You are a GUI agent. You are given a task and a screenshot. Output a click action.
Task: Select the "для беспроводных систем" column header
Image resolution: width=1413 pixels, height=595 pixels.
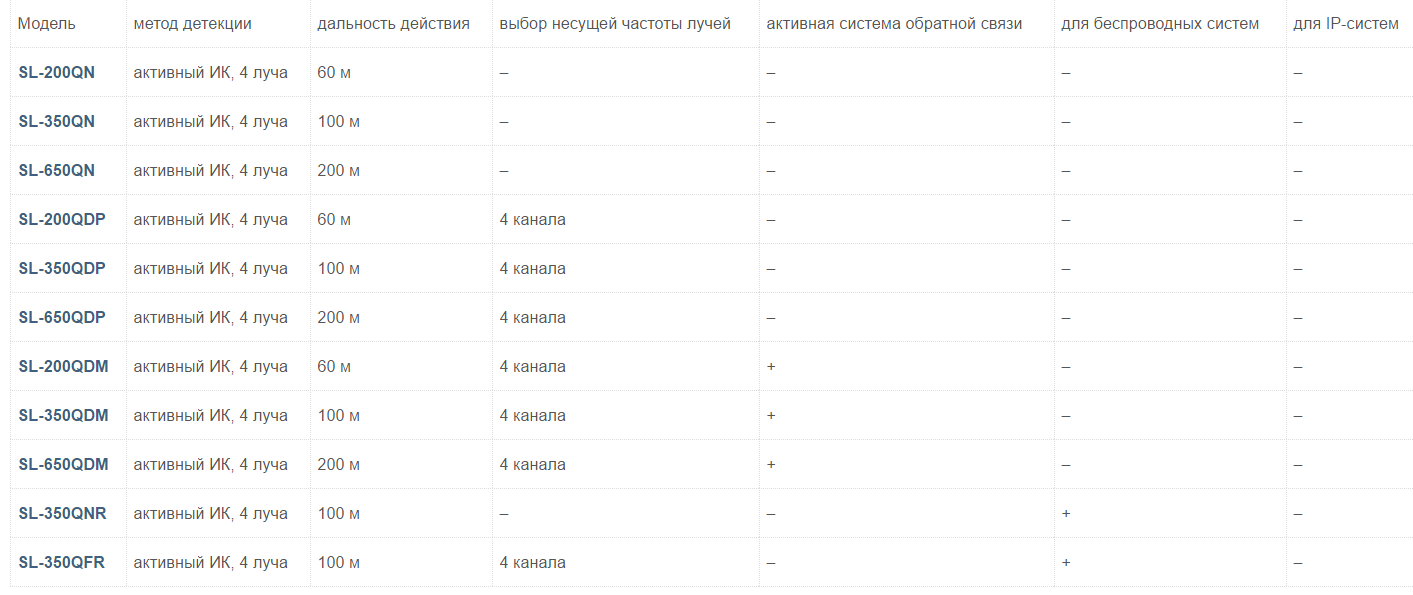(1160, 23)
